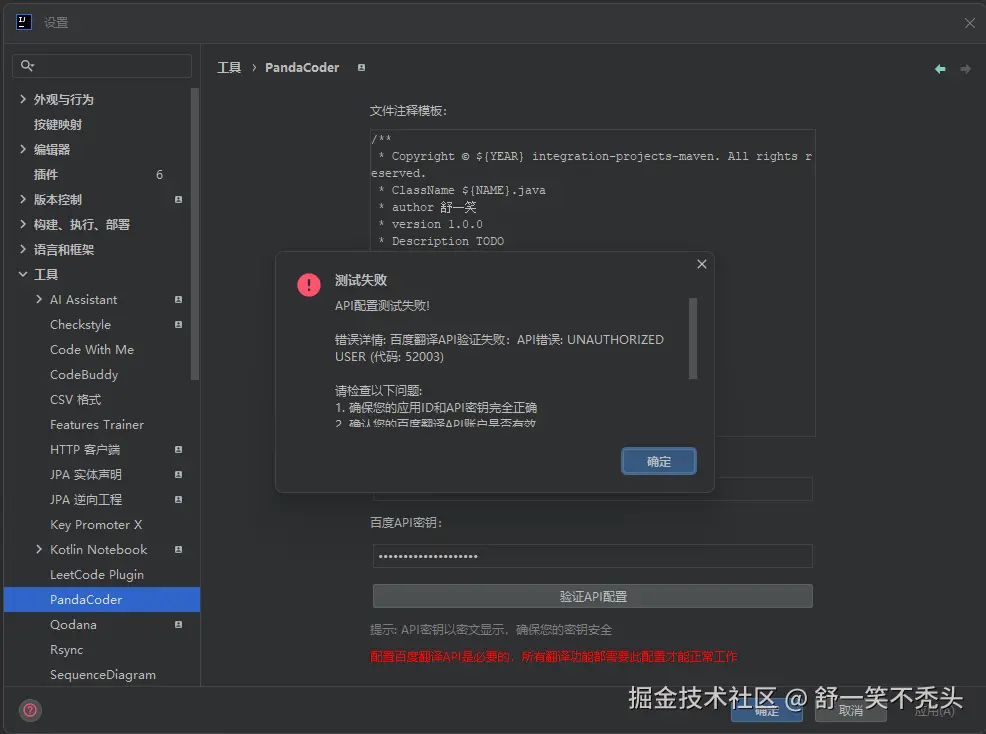Click project-level icon beside JPA 逆向工程
The height and width of the screenshot is (734, 986).
coord(179,499)
